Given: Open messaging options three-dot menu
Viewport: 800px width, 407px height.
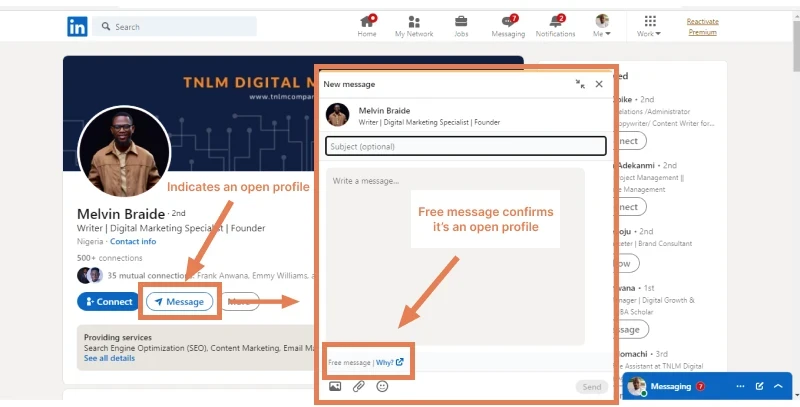Looking at the screenshot, I should (740, 386).
